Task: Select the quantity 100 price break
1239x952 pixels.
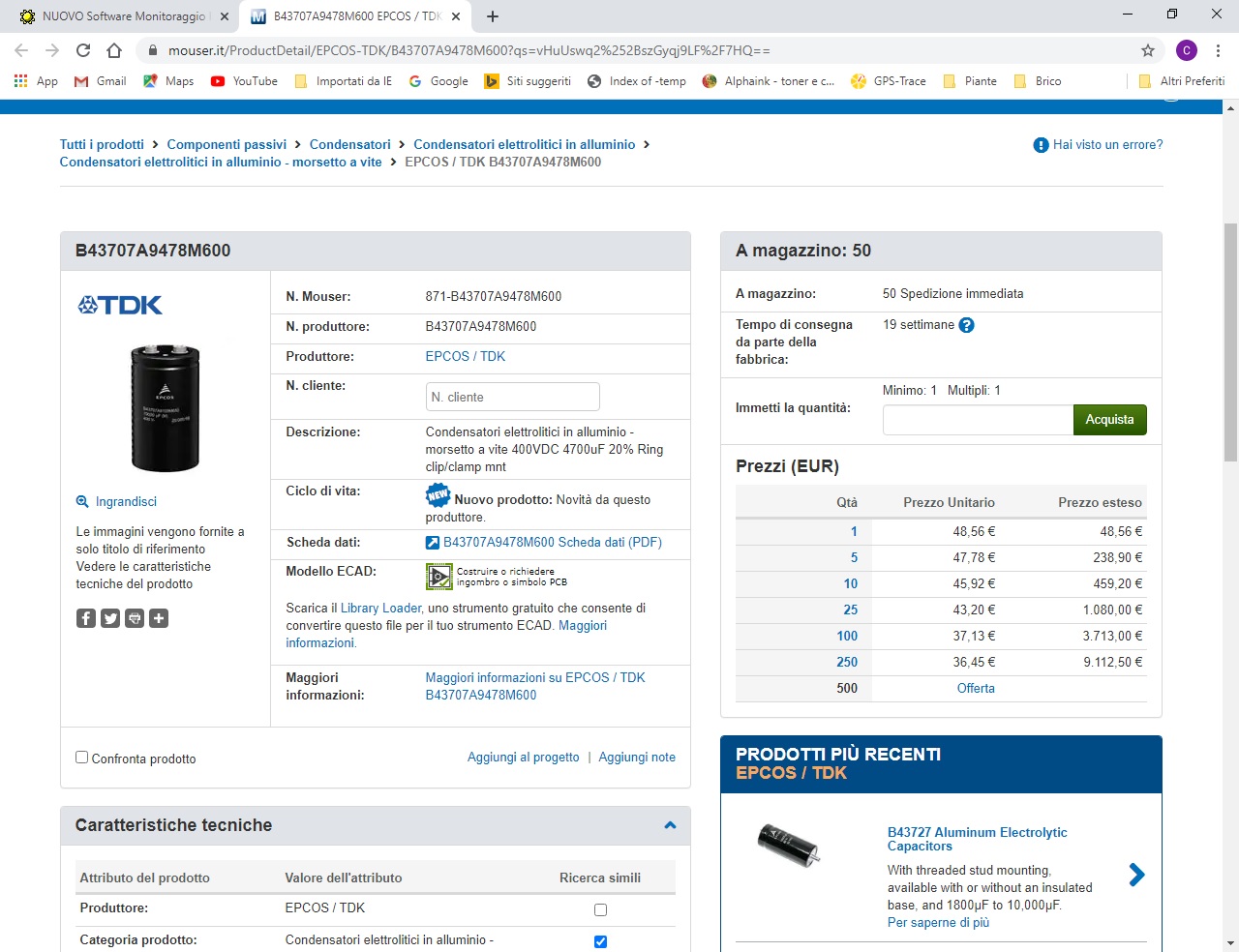Action: click(847, 636)
